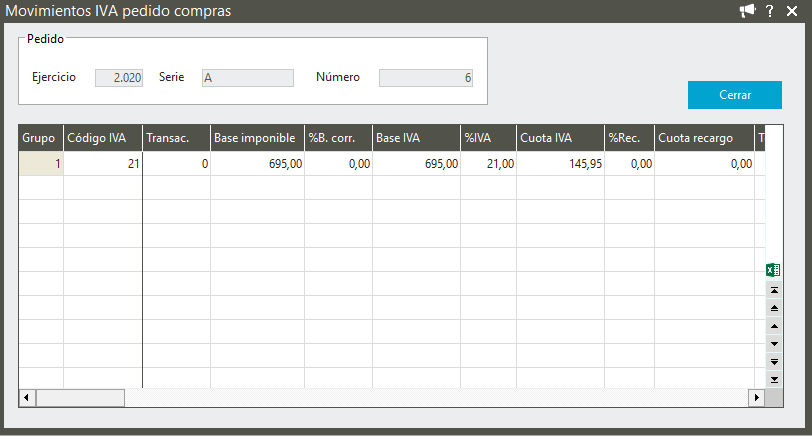Click the Transac. column header
Image resolution: width=812 pixels, height=436 pixels.
click(176, 138)
